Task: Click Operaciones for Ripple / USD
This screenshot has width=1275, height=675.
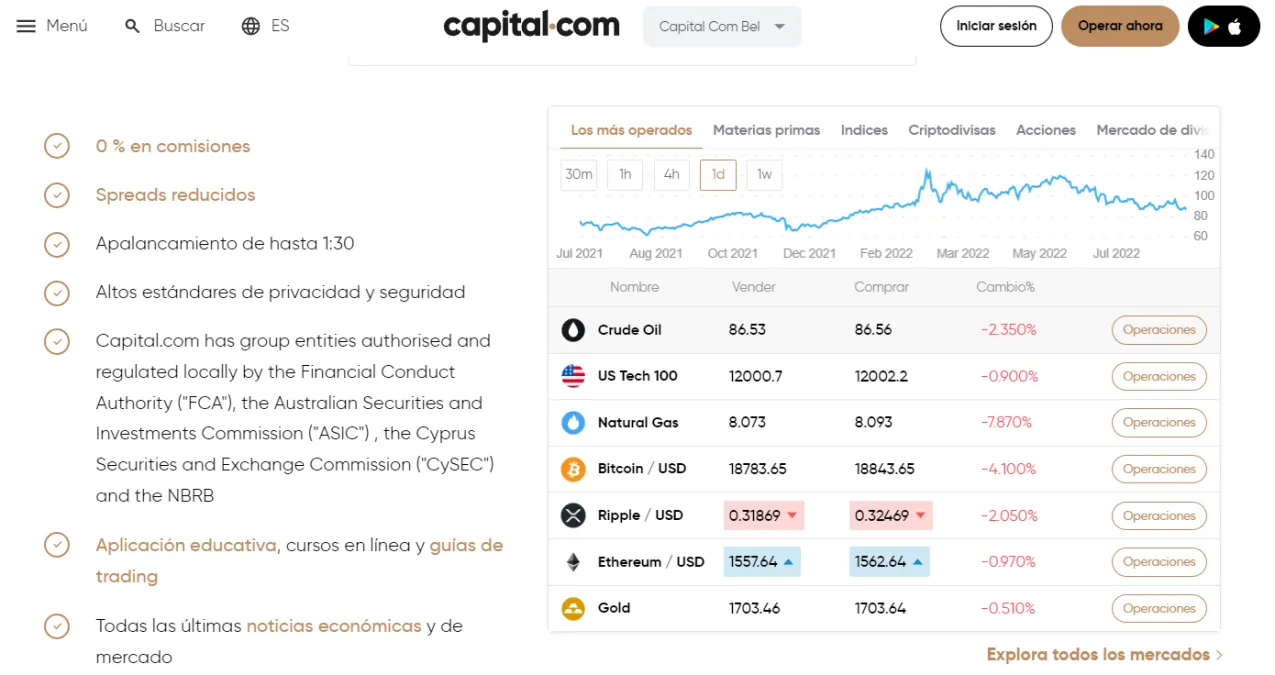Action: 1159,516
